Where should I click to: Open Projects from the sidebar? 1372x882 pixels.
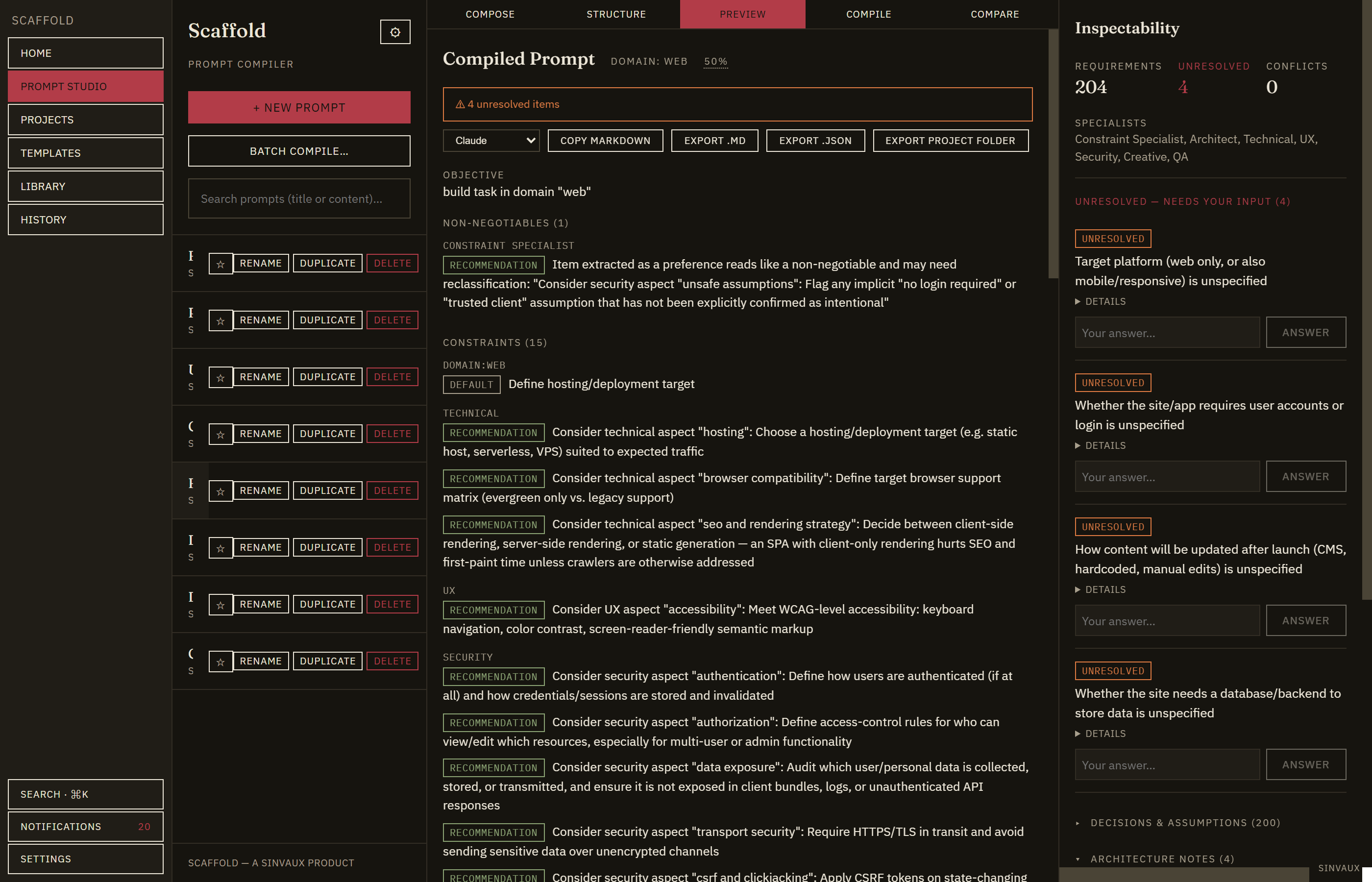85,120
